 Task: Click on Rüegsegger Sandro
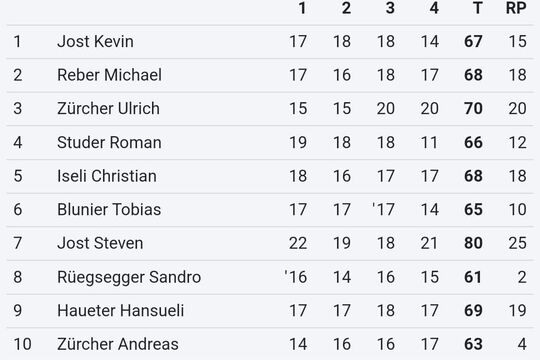pyautogui.click(x=129, y=277)
